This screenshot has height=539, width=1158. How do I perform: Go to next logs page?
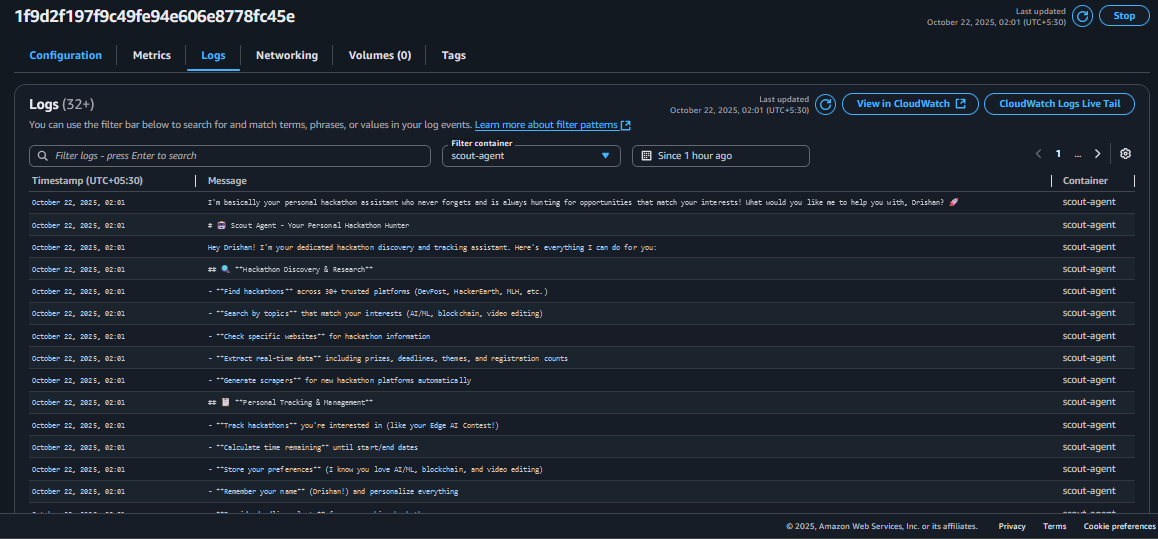1097,154
